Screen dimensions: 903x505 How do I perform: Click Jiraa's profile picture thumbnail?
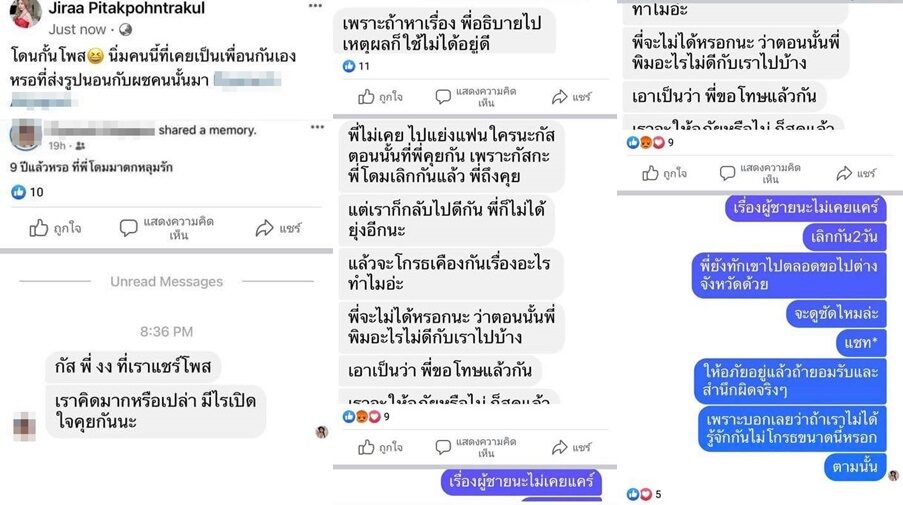[25, 14]
